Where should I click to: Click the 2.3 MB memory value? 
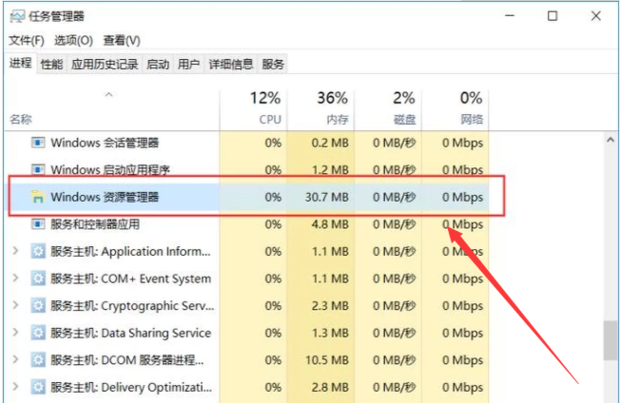pos(330,306)
